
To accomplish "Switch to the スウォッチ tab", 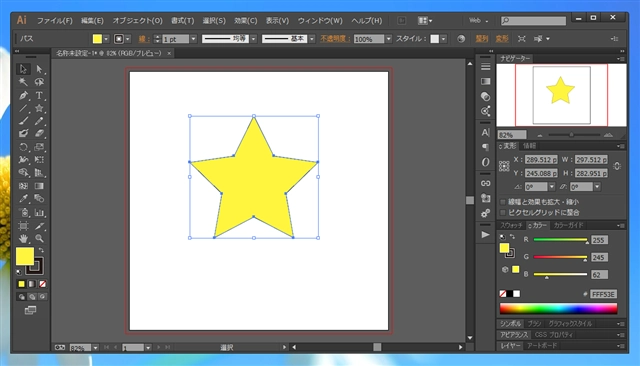I will click(x=511, y=225).
